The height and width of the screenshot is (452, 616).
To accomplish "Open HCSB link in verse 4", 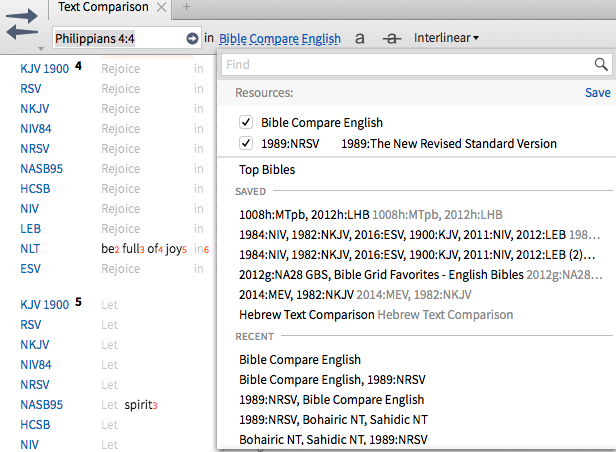I will point(35,189).
